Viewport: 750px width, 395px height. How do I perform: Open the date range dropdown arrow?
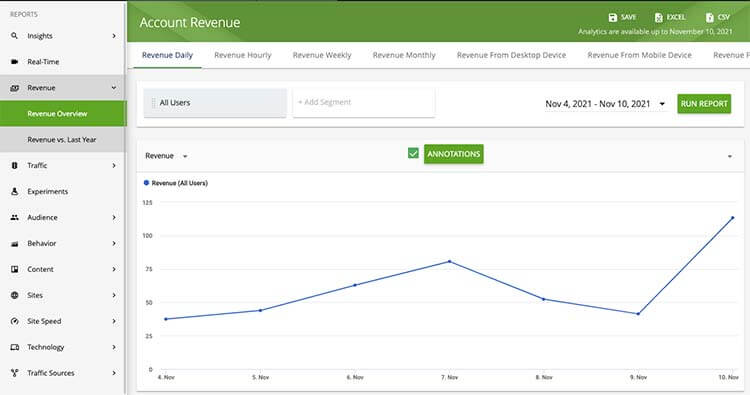[662, 104]
